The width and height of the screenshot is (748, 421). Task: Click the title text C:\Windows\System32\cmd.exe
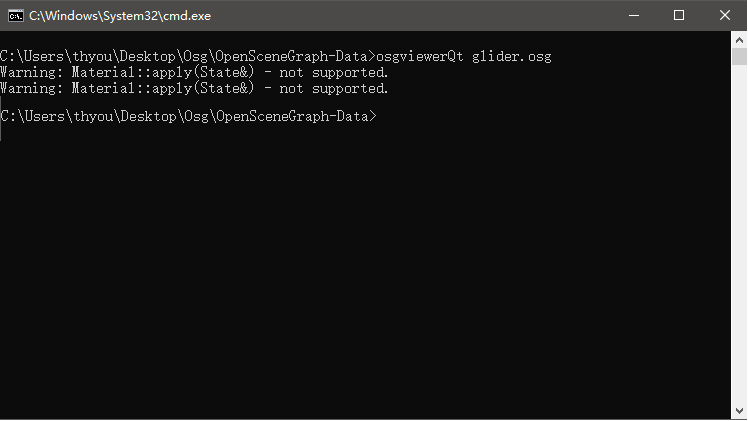coord(120,16)
